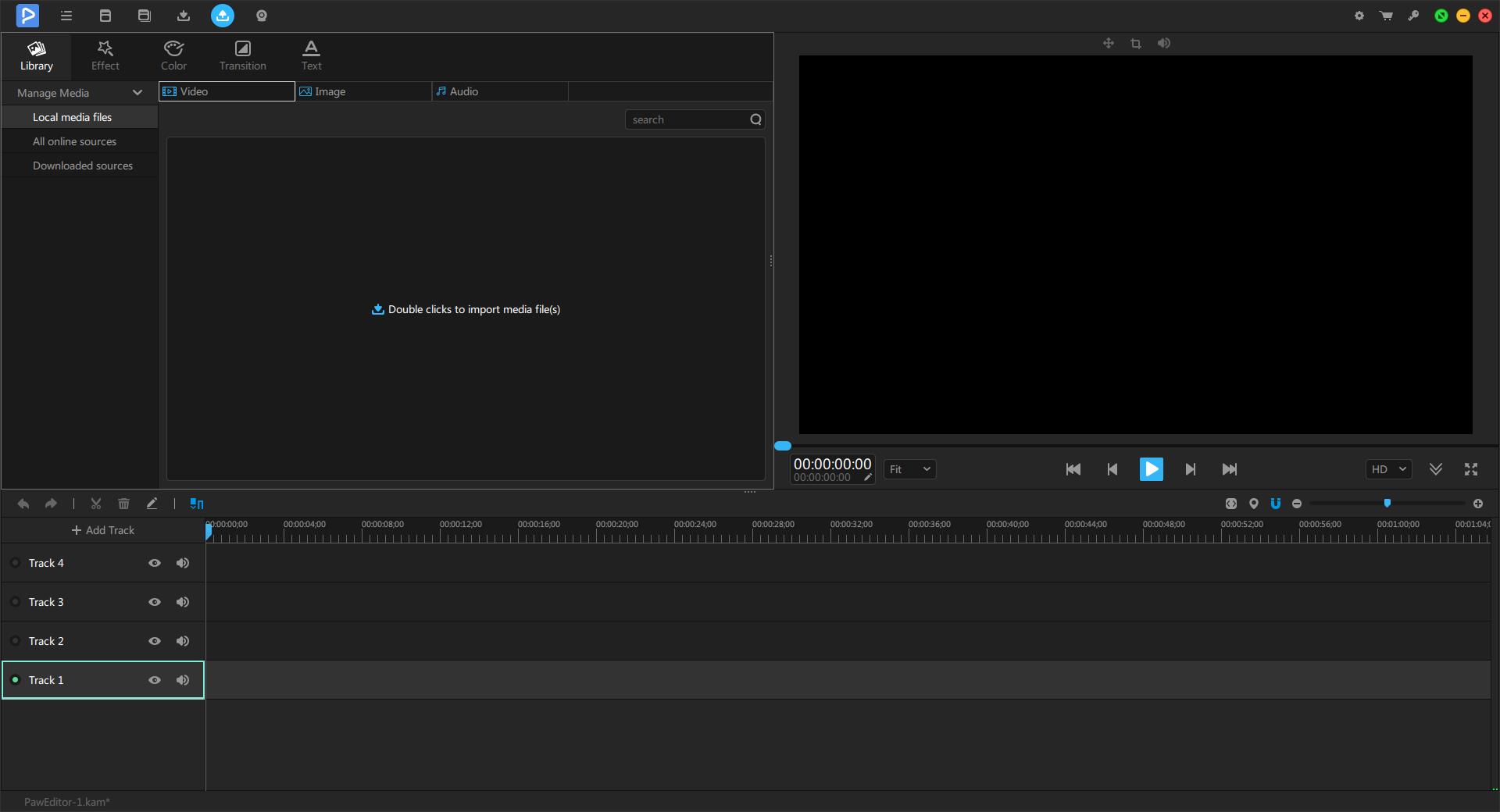This screenshot has width=1500, height=812.
Task: Click the cut scissors icon in timeline toolbar
Action: point(96,504)
